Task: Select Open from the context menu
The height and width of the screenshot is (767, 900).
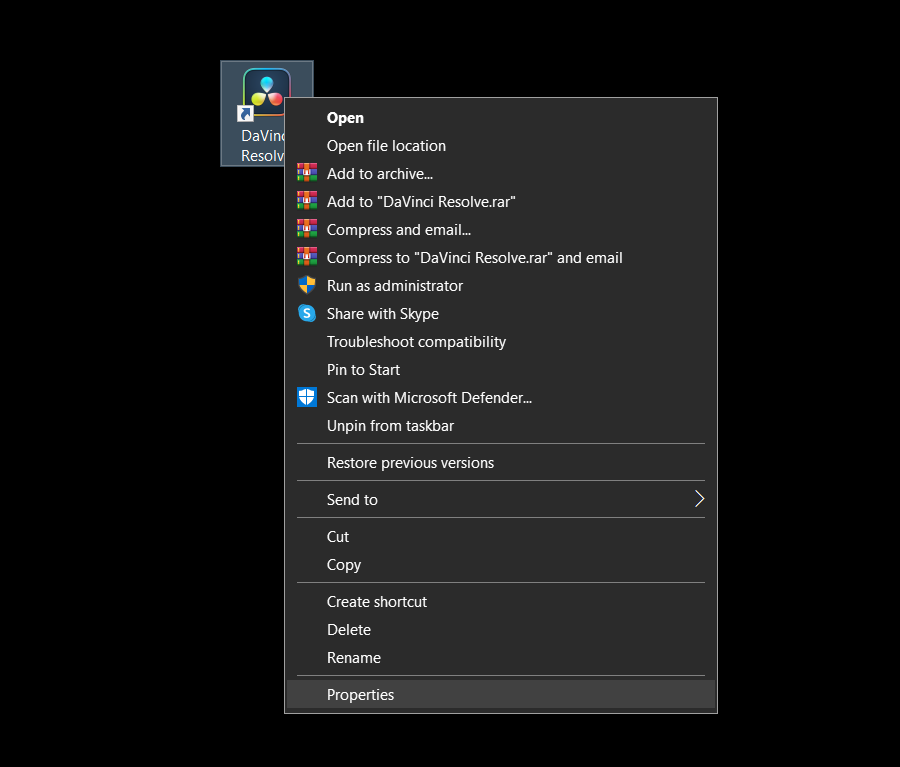Action: 345,118
